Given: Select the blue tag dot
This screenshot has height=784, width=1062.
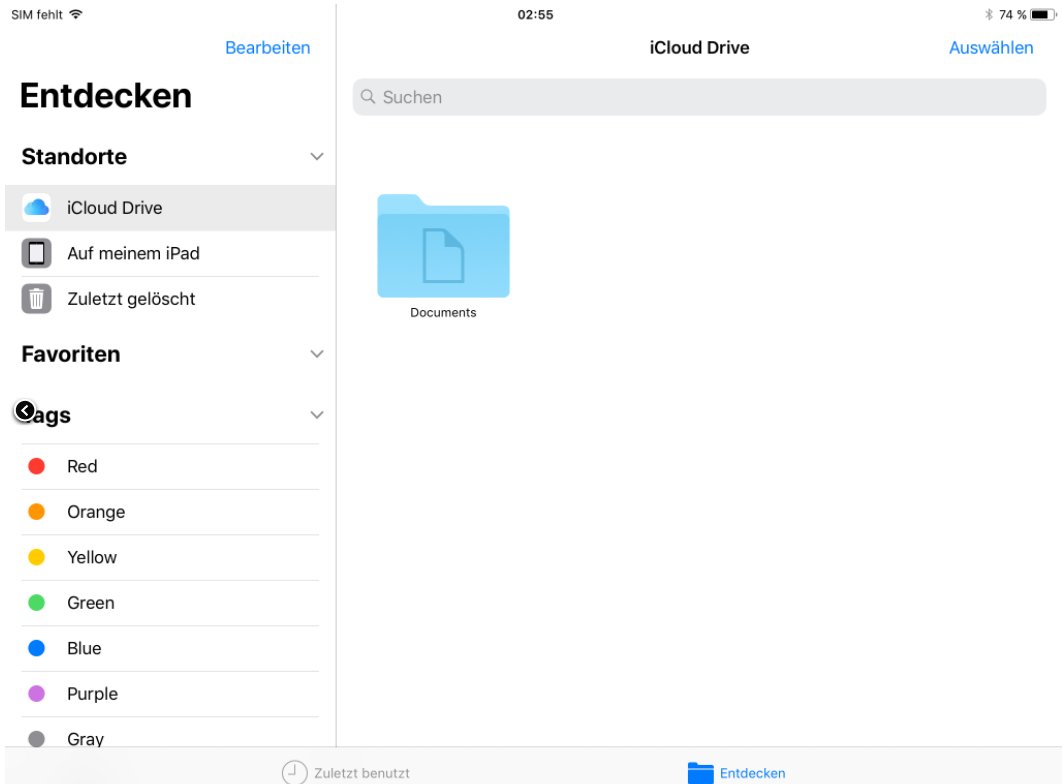Looking at the screenshot, I should [37, 648].
